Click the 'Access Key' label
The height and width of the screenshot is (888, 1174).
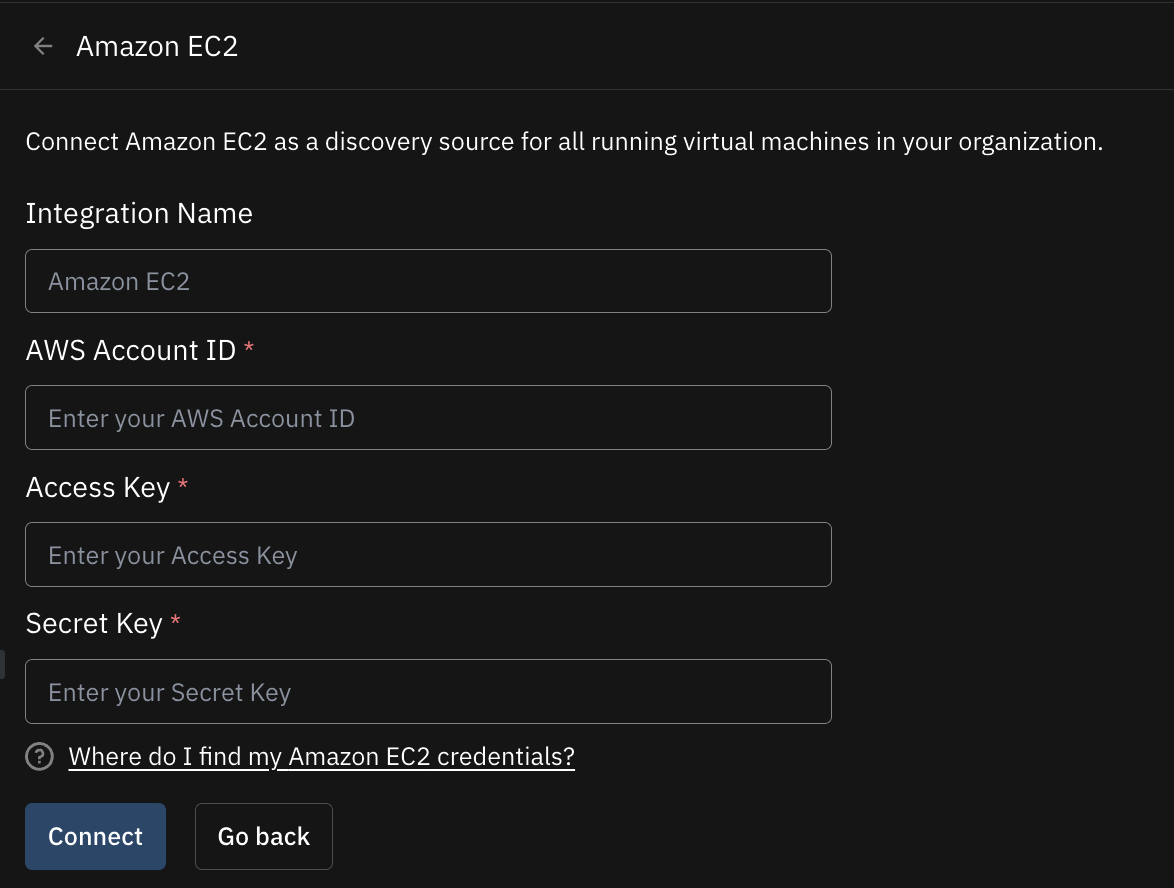coord(98,488)
